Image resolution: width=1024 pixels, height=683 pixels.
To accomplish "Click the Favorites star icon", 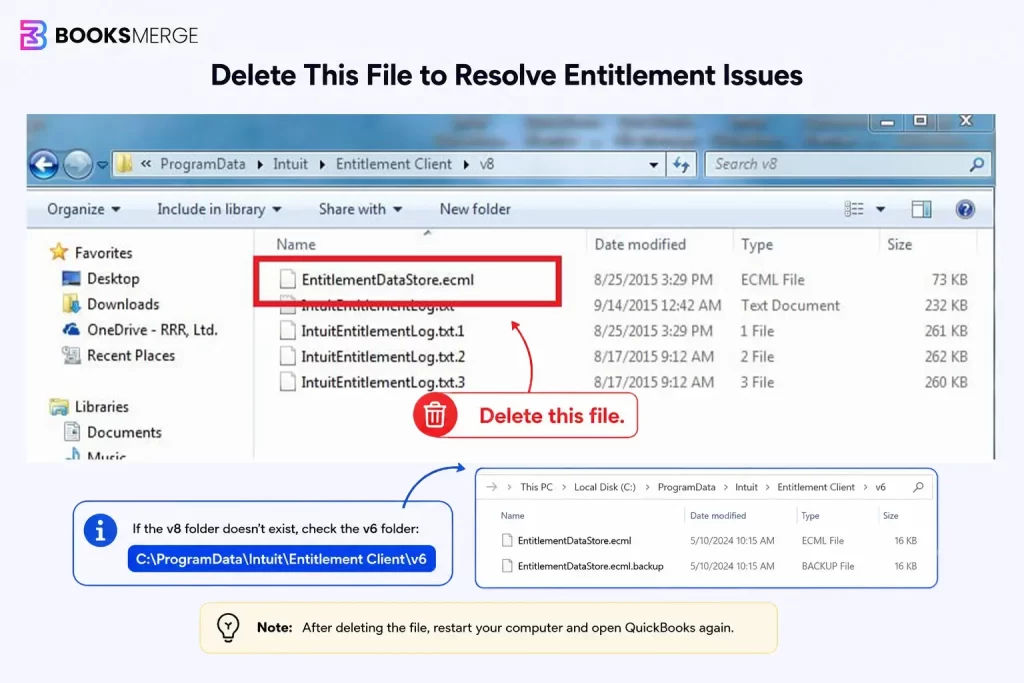I will pyautogui.click(x=59, y=252).
